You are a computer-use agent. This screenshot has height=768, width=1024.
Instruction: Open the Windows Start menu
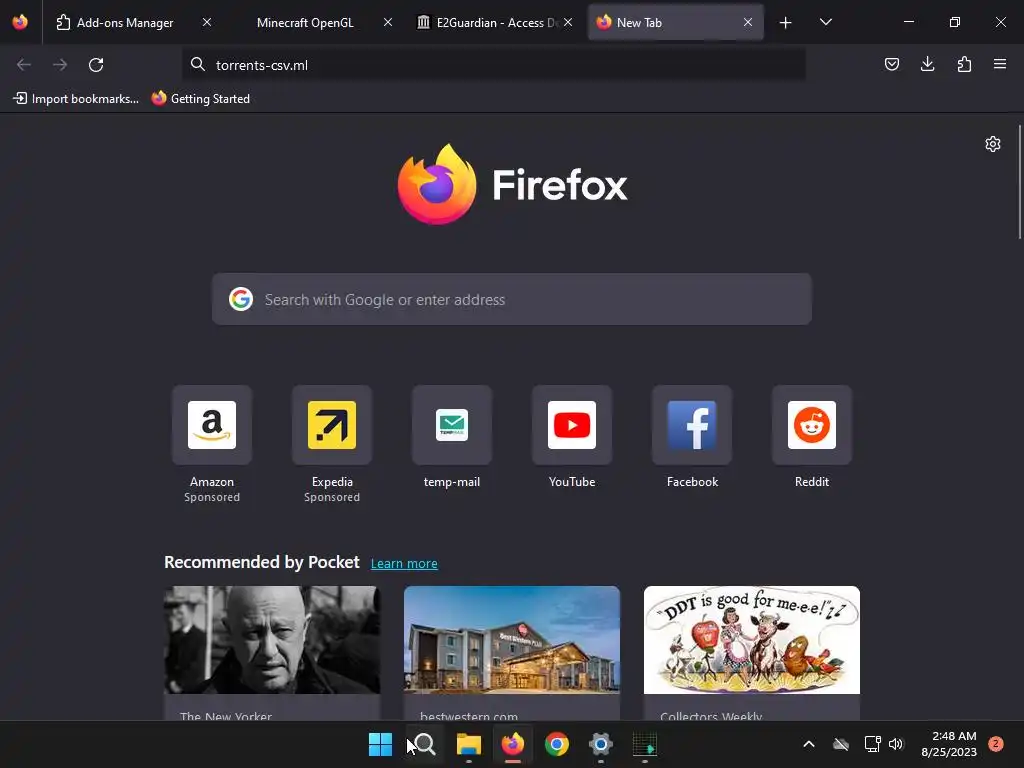tap(380, 744)
